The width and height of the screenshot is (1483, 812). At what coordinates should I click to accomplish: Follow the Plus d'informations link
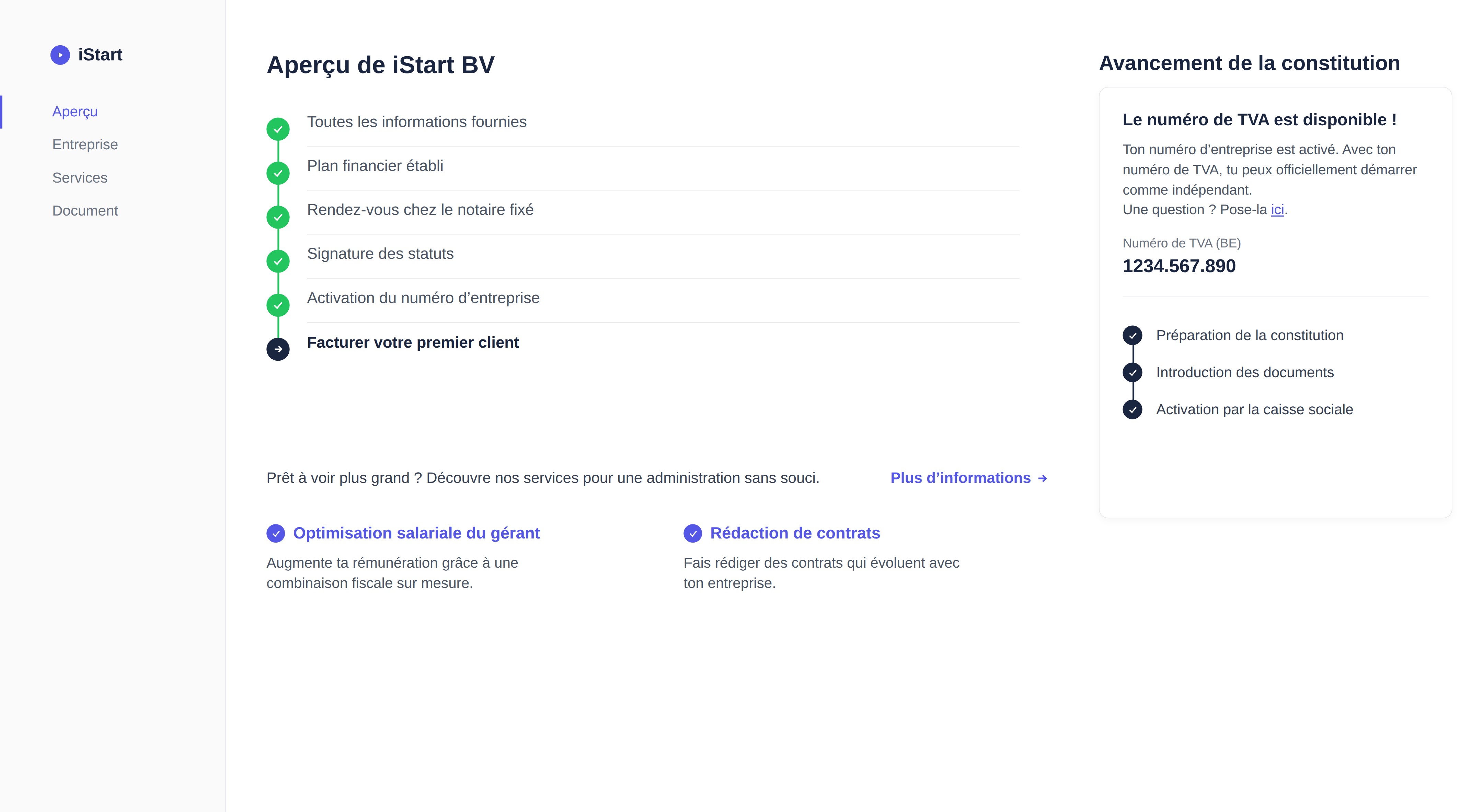coord(968,478)
